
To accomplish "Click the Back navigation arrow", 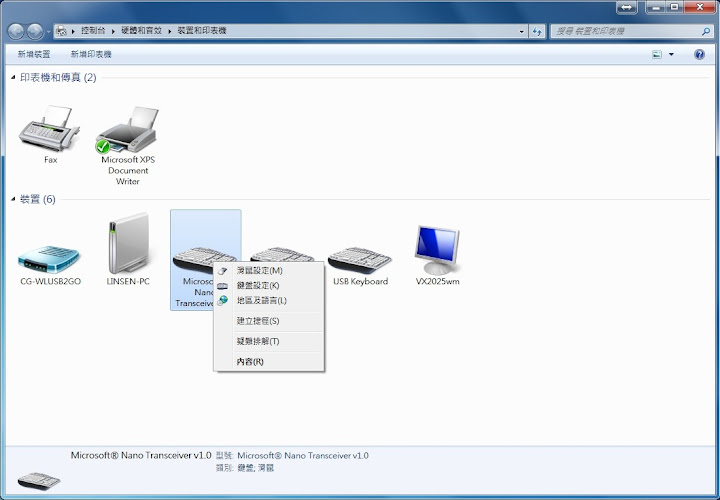I will tap(16, 31).
